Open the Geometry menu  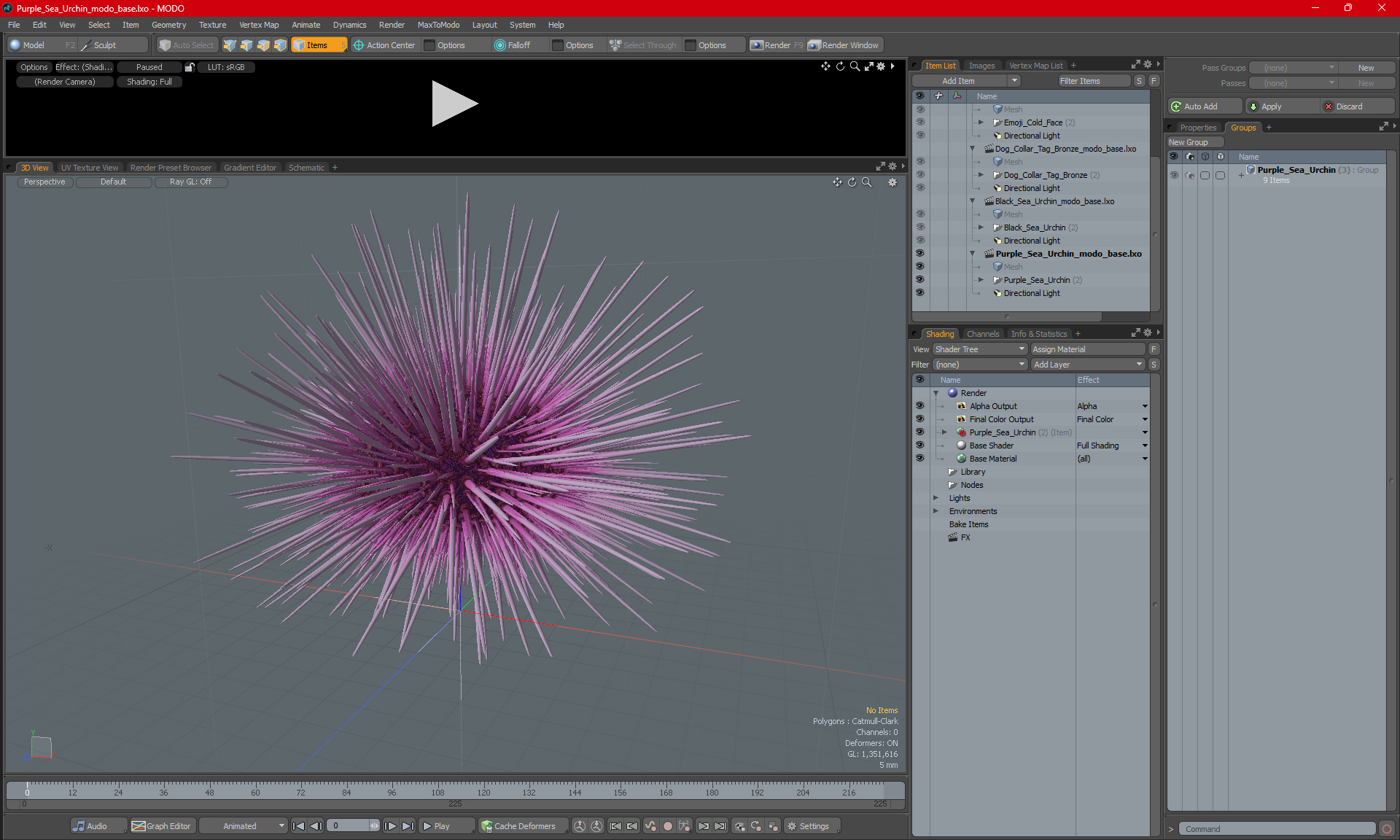pos(168,25)
